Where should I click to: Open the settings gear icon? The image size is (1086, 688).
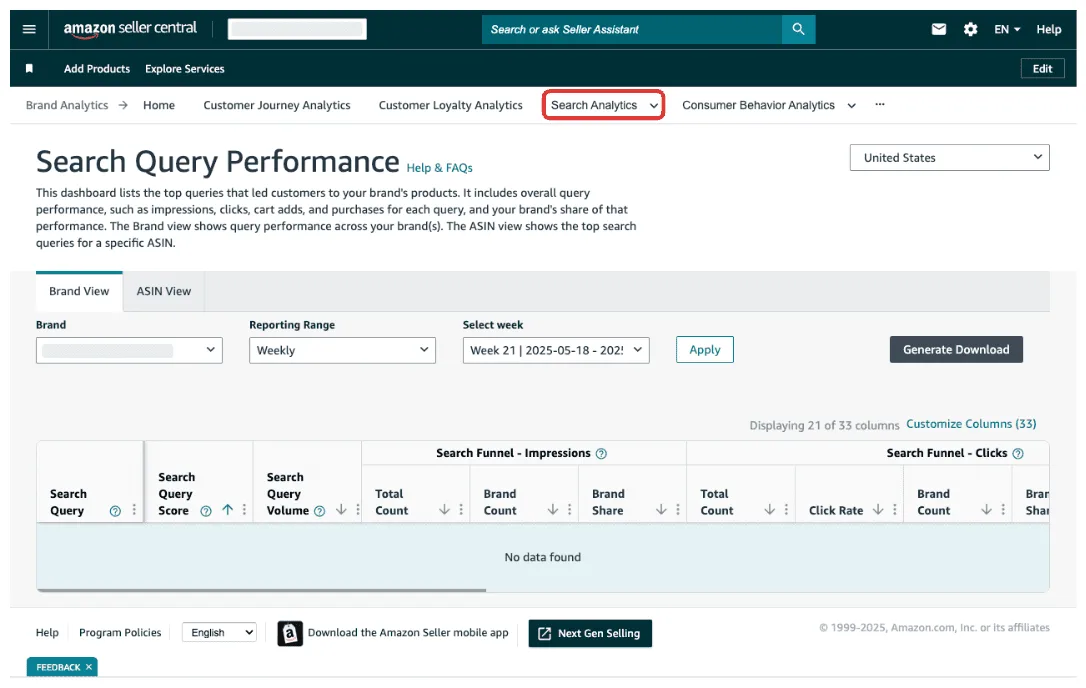pos(970,29)
